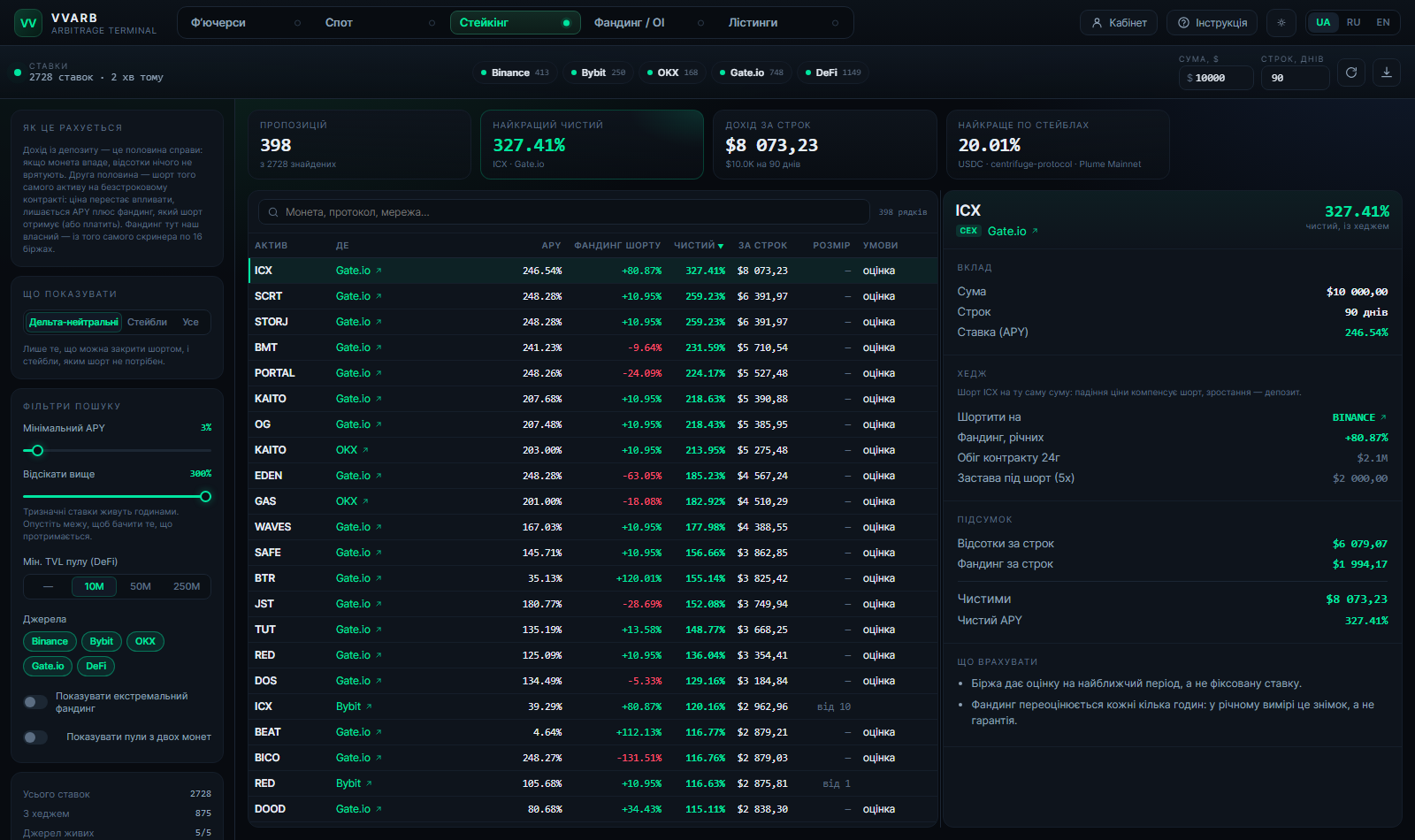Click the search magnifier icon
The image size is (1415, 840).
tap(272, 212)
